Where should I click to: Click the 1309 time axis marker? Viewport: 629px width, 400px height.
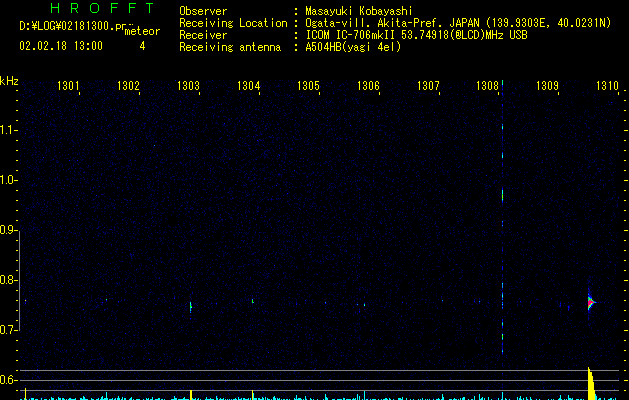click(x=547, y=86)
